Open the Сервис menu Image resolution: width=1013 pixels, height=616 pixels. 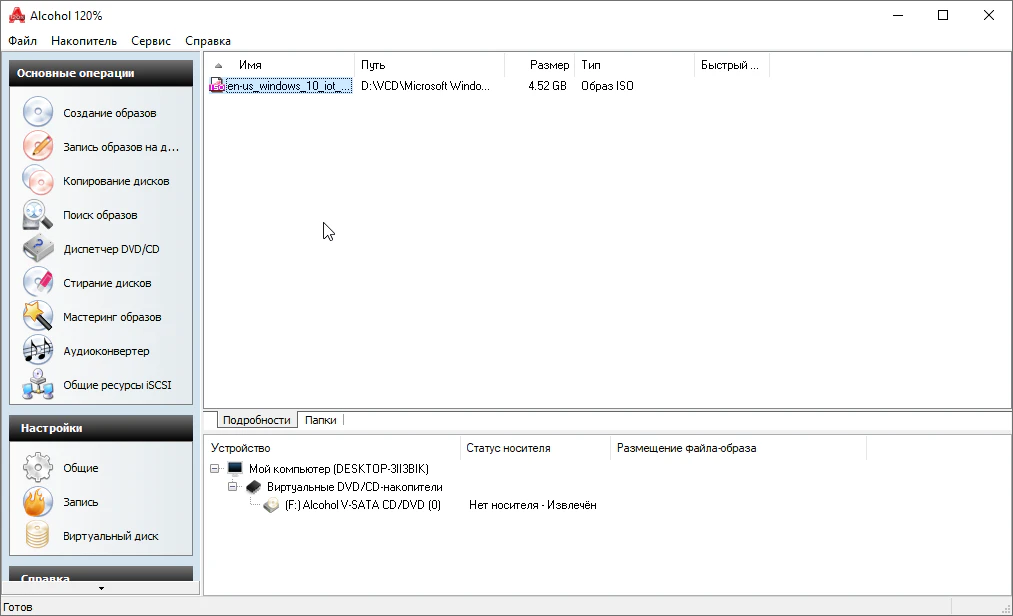(151, 41)
